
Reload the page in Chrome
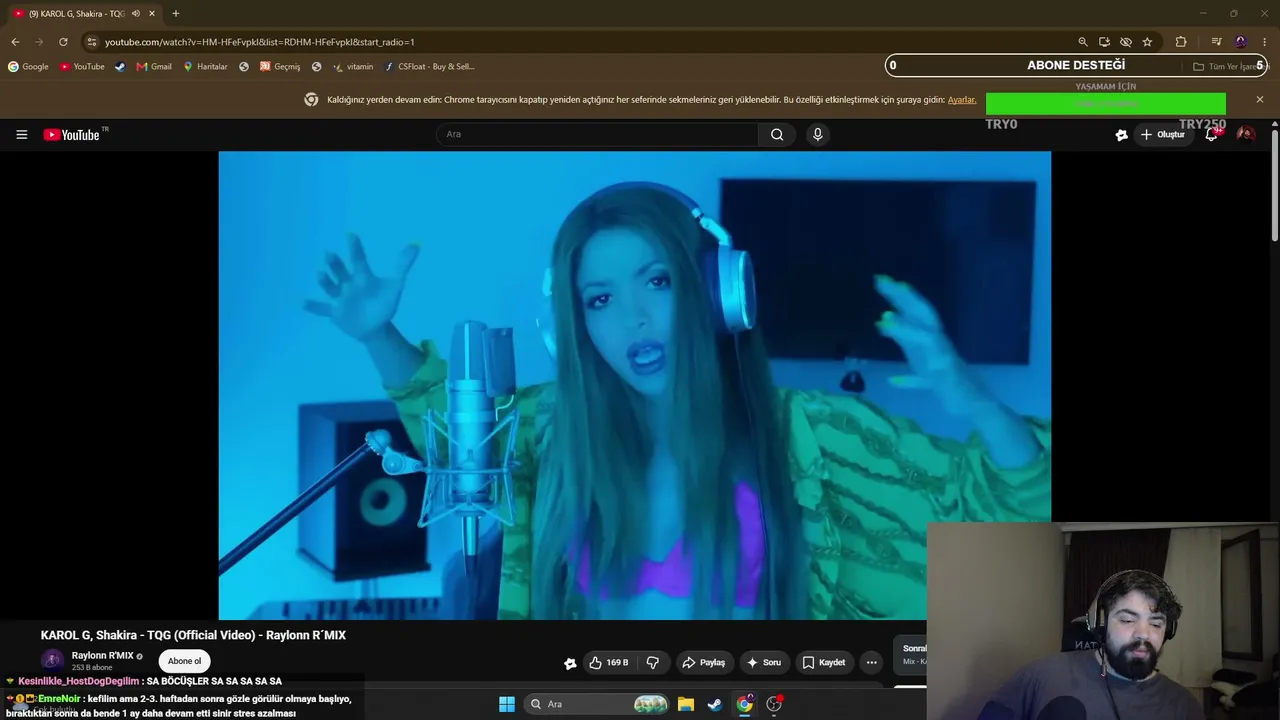click(63, 42)
